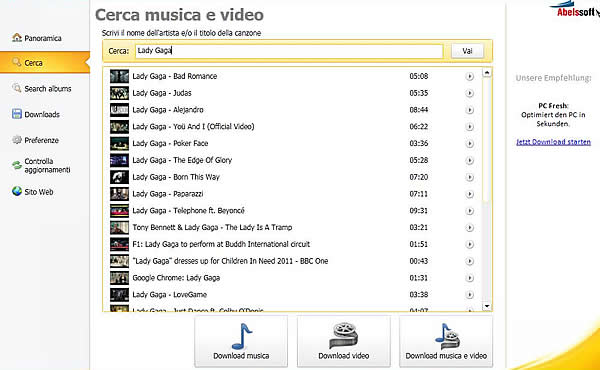
Task: Click the Cerca search input field
Action: pyautogui.click(x=289, y=51)
